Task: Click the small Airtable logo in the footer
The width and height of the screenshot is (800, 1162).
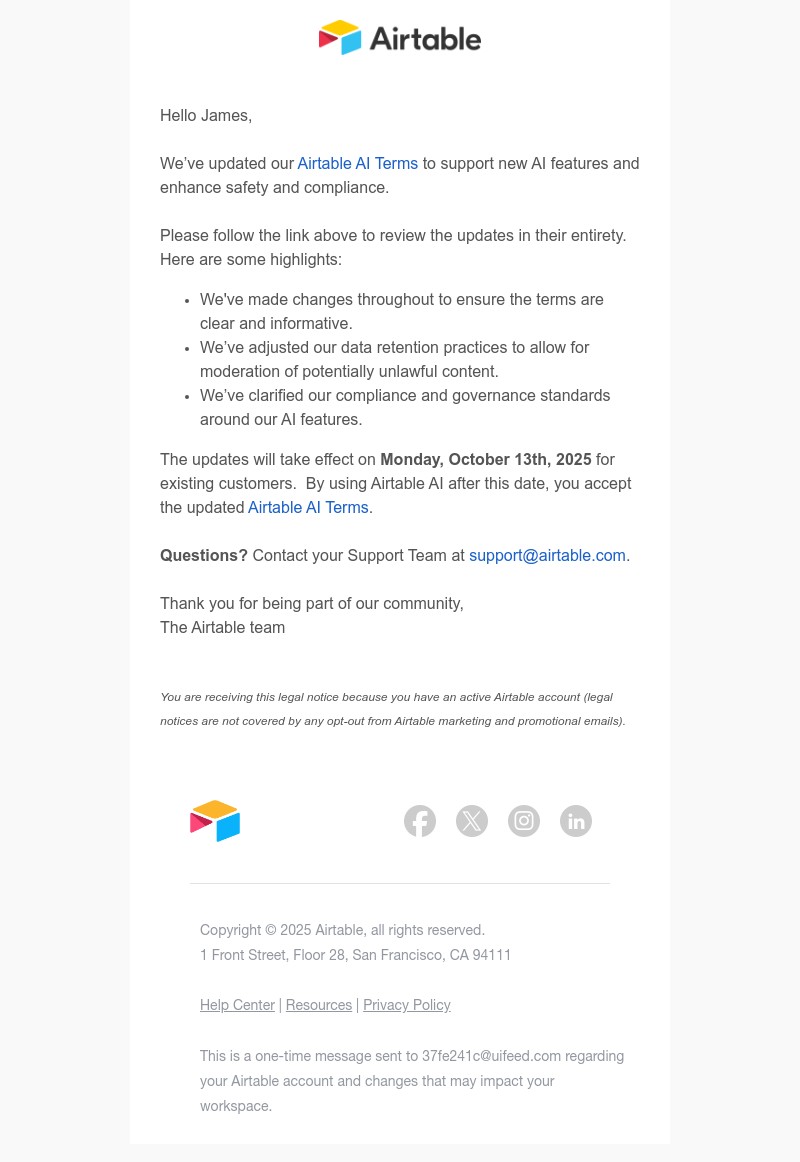Action: coord(215,821)
